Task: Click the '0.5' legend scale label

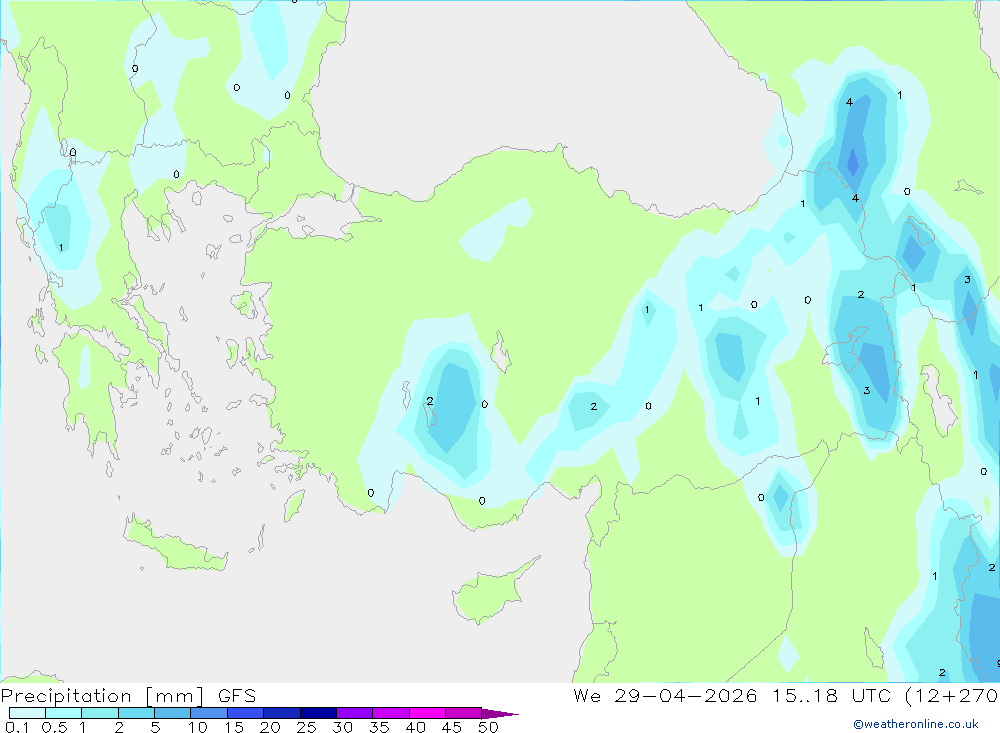Action: [x=54, y=727]
